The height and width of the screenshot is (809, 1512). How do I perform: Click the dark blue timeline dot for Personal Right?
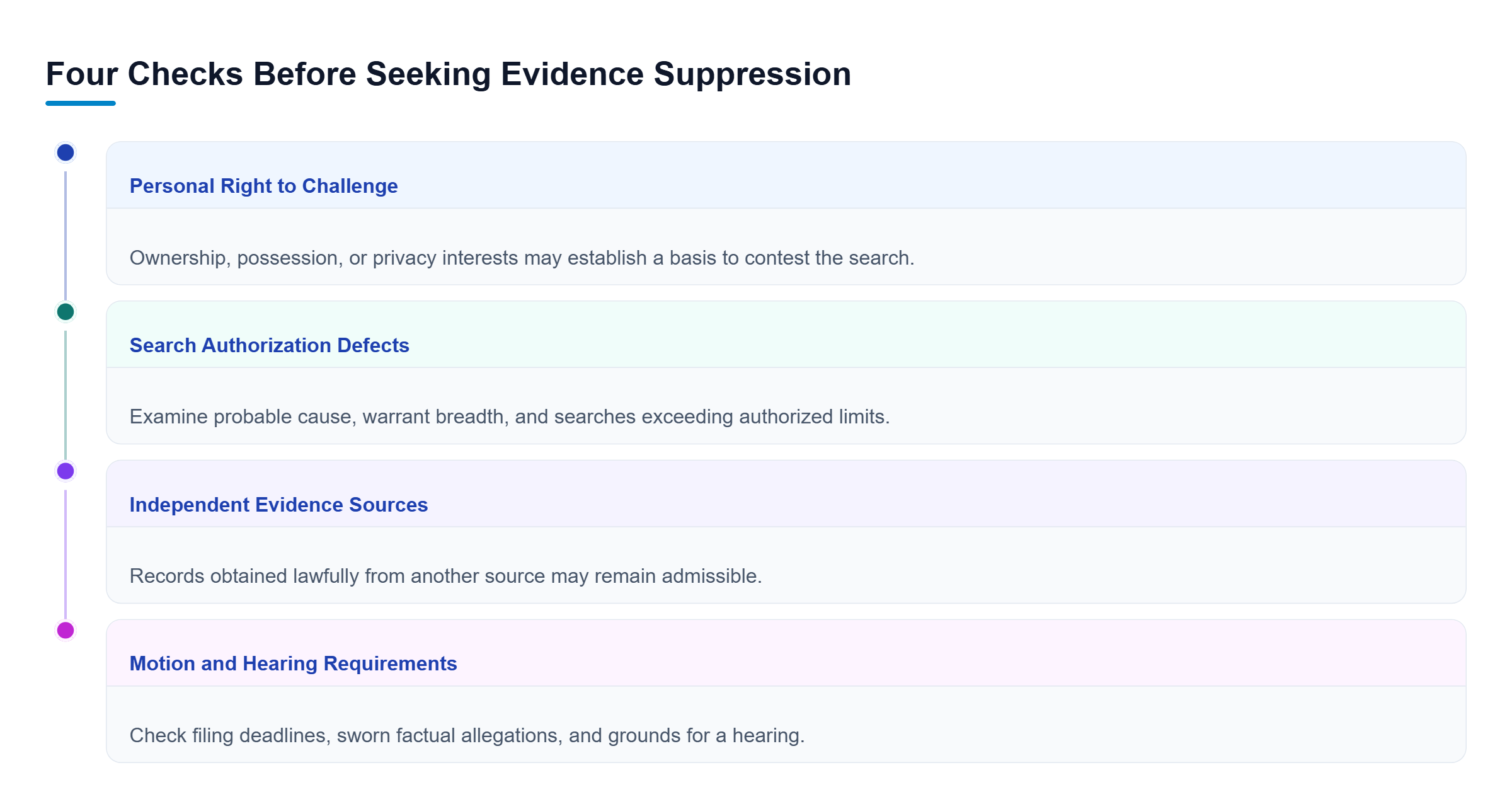click(66, 152)
